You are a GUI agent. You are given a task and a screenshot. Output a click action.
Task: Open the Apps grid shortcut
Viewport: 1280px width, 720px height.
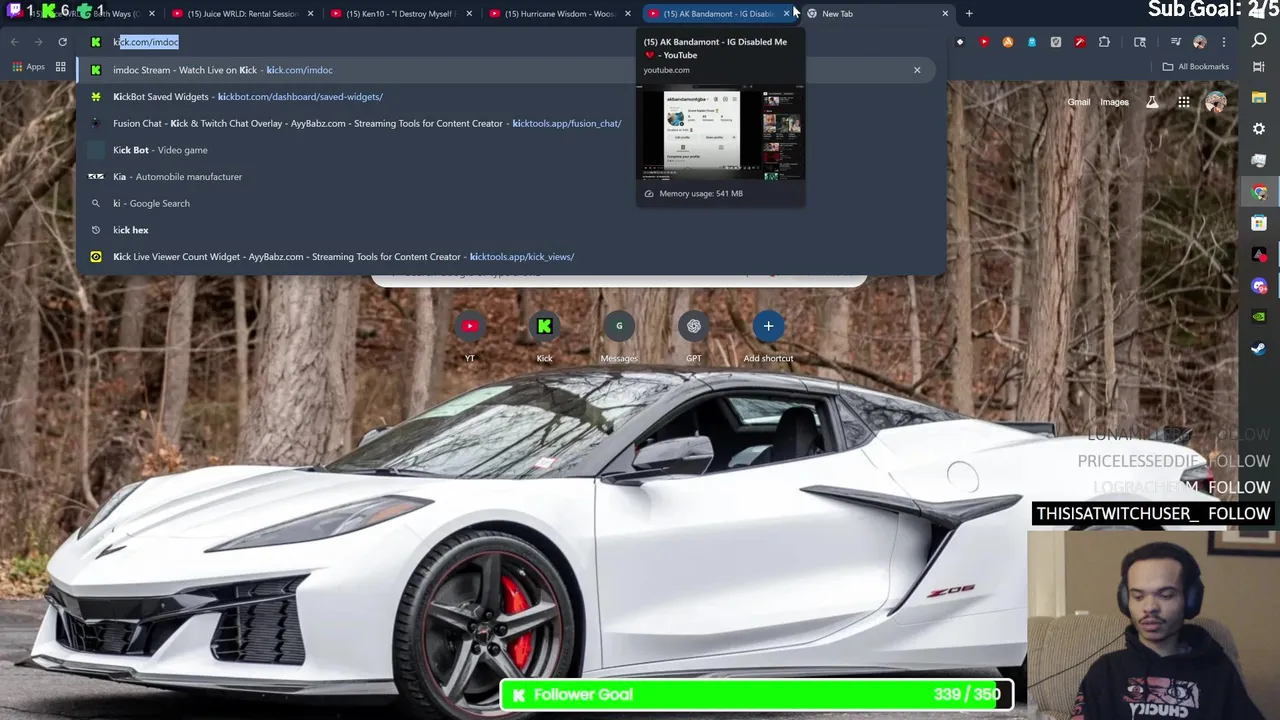[x=28, y=67]
